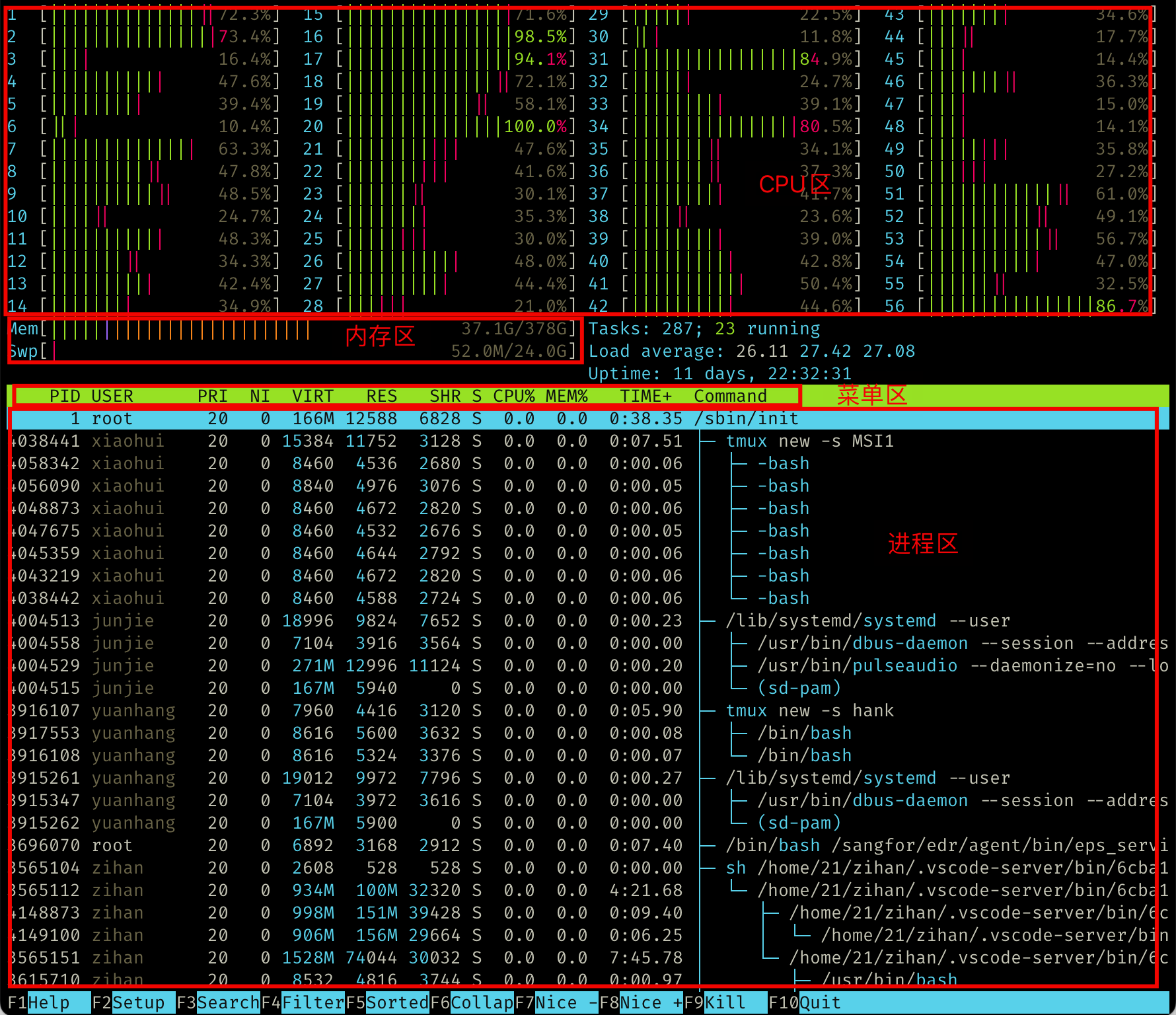This screenshot has height=1015, width=1176.
Task: Select junjie's /usr/bin/dbus-daemon process row
Action: pos(588,643)
